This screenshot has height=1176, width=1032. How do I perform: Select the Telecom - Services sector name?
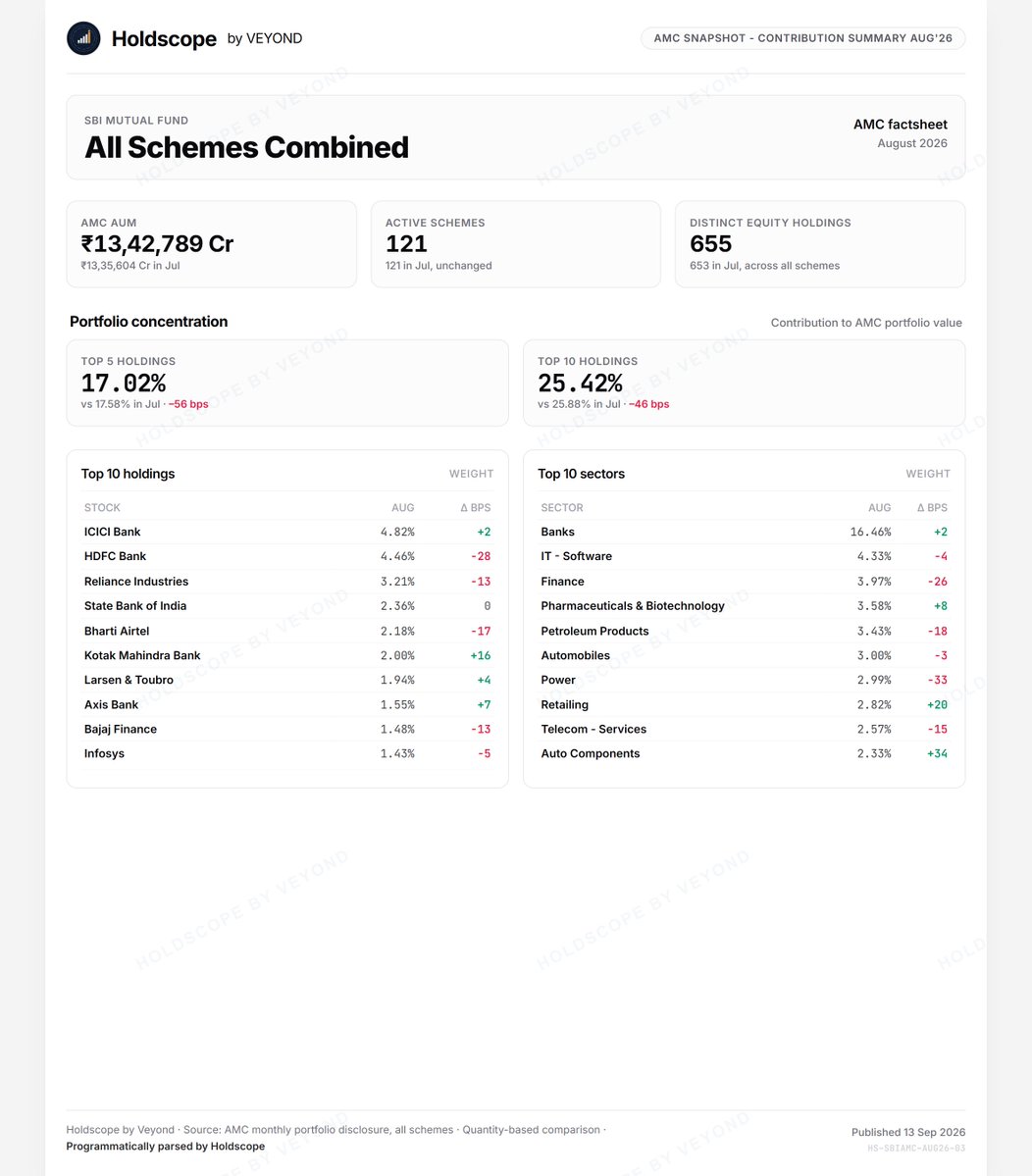click(593, 729)
